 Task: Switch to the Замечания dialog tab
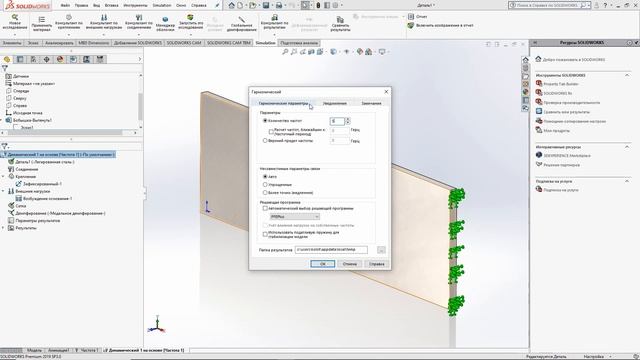(371, 104)
